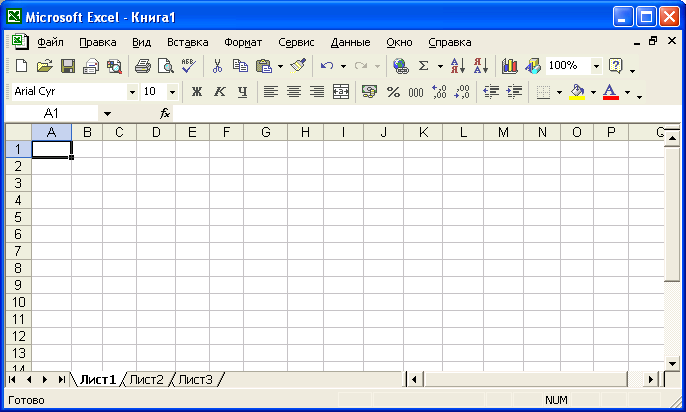The height and width of the screenshot is (412, 686).
Task: Increase decimal places
Action: pyautogui.click(x=439, y=92)
